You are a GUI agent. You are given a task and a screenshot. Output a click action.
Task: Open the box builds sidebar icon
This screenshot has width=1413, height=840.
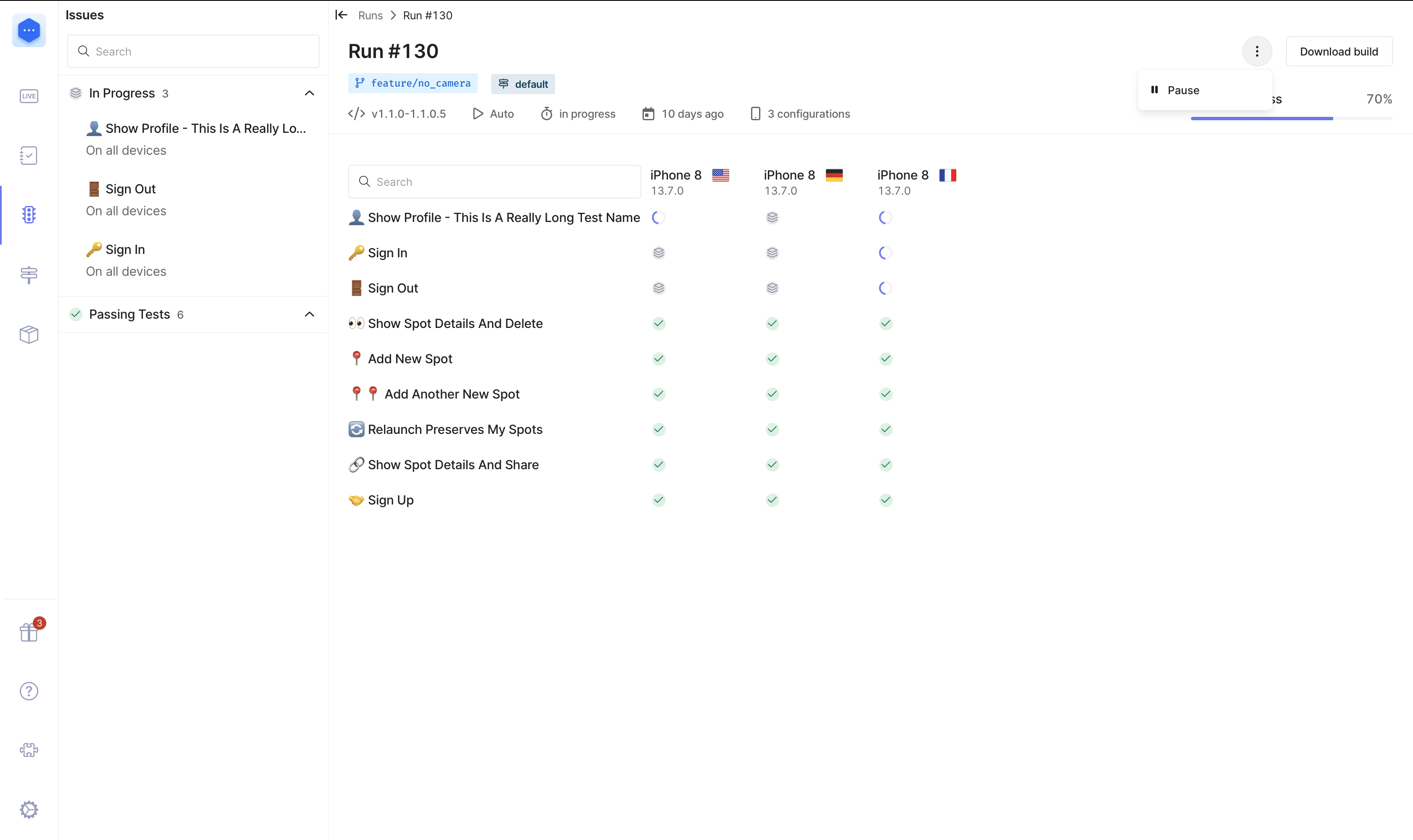(29, 334)
